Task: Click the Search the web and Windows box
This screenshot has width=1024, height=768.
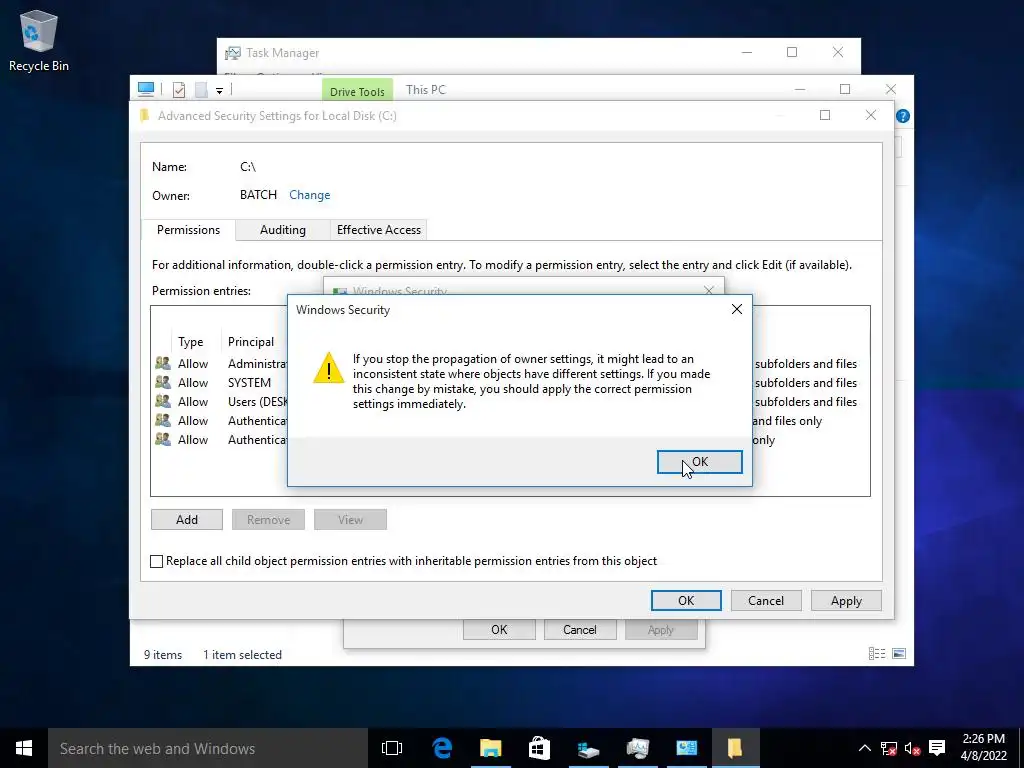Action: click(x=208, y=748)
